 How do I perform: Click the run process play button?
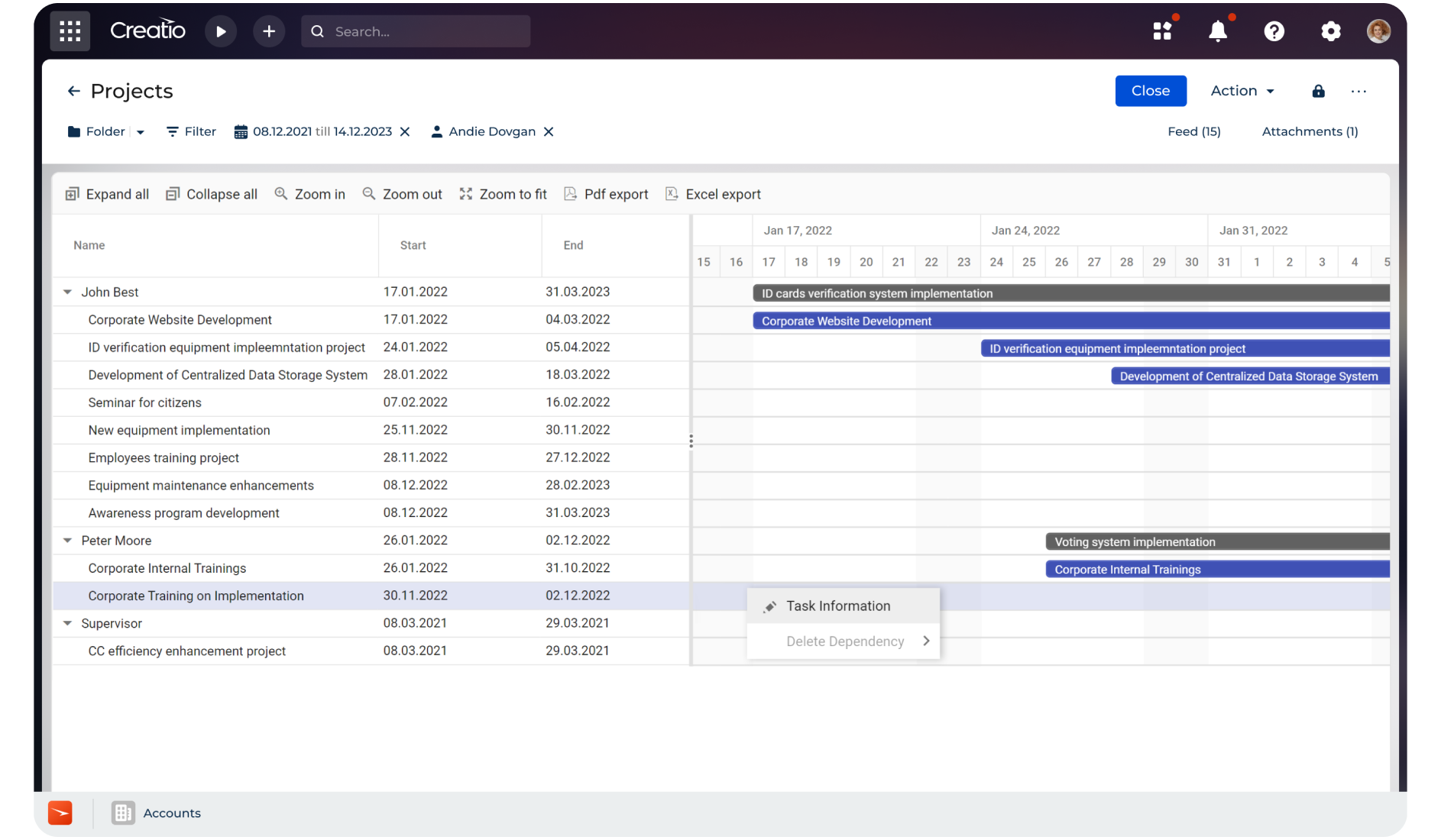click(x=221, y=31)
